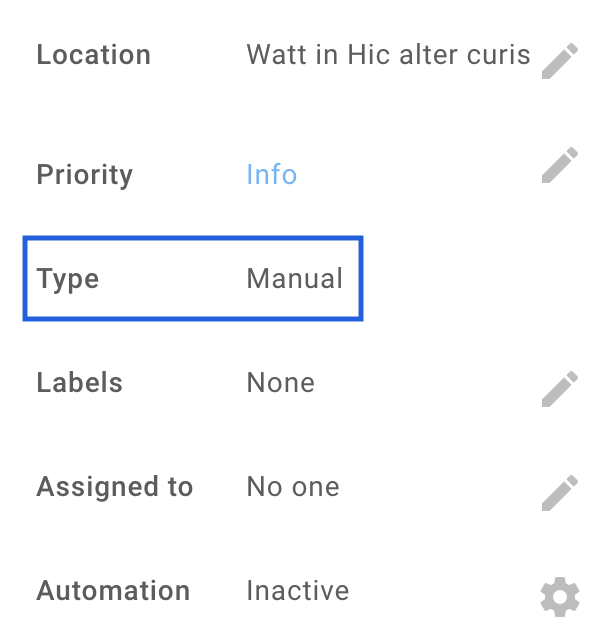Open Automation settings gear
Viewport: 612px width, 640px height.
tap(560, 597)
